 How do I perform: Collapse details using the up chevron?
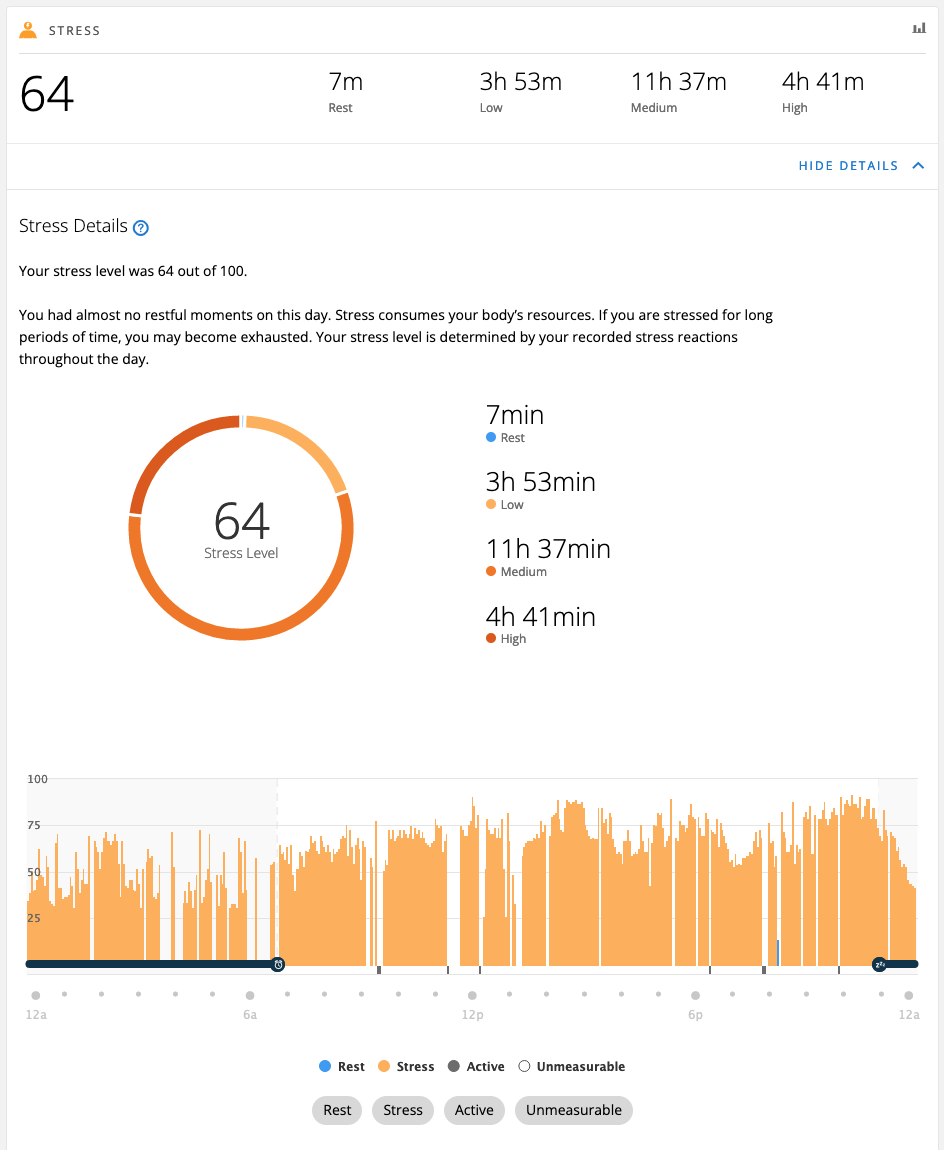coord(918,166)
